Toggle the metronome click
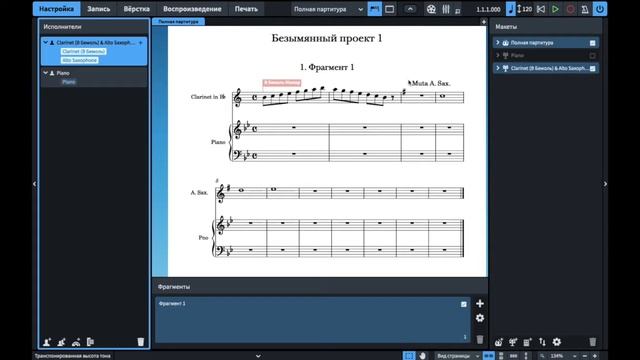 (585, 9)
